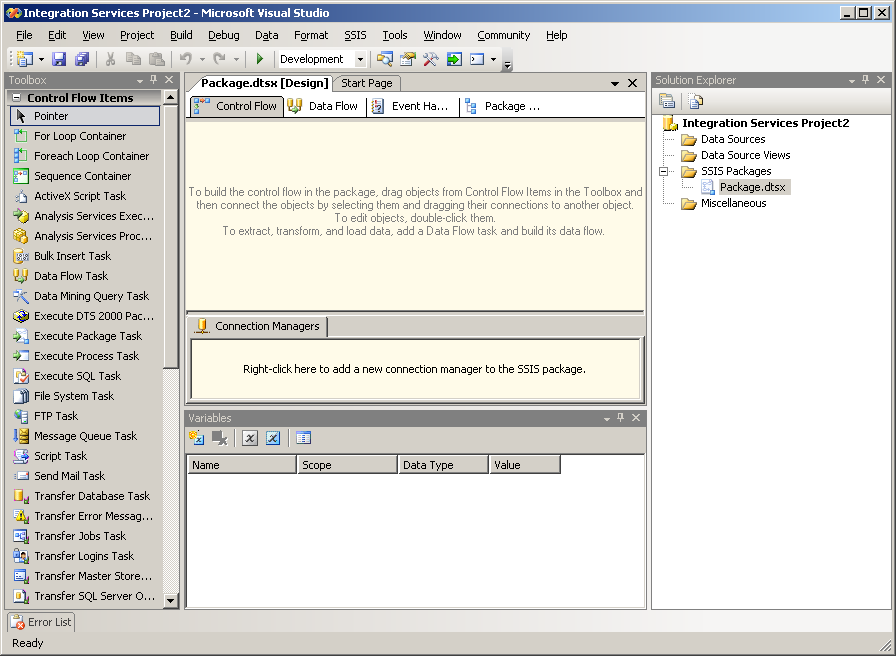Collapse the SSIS Packages folder node

(663, 171)
